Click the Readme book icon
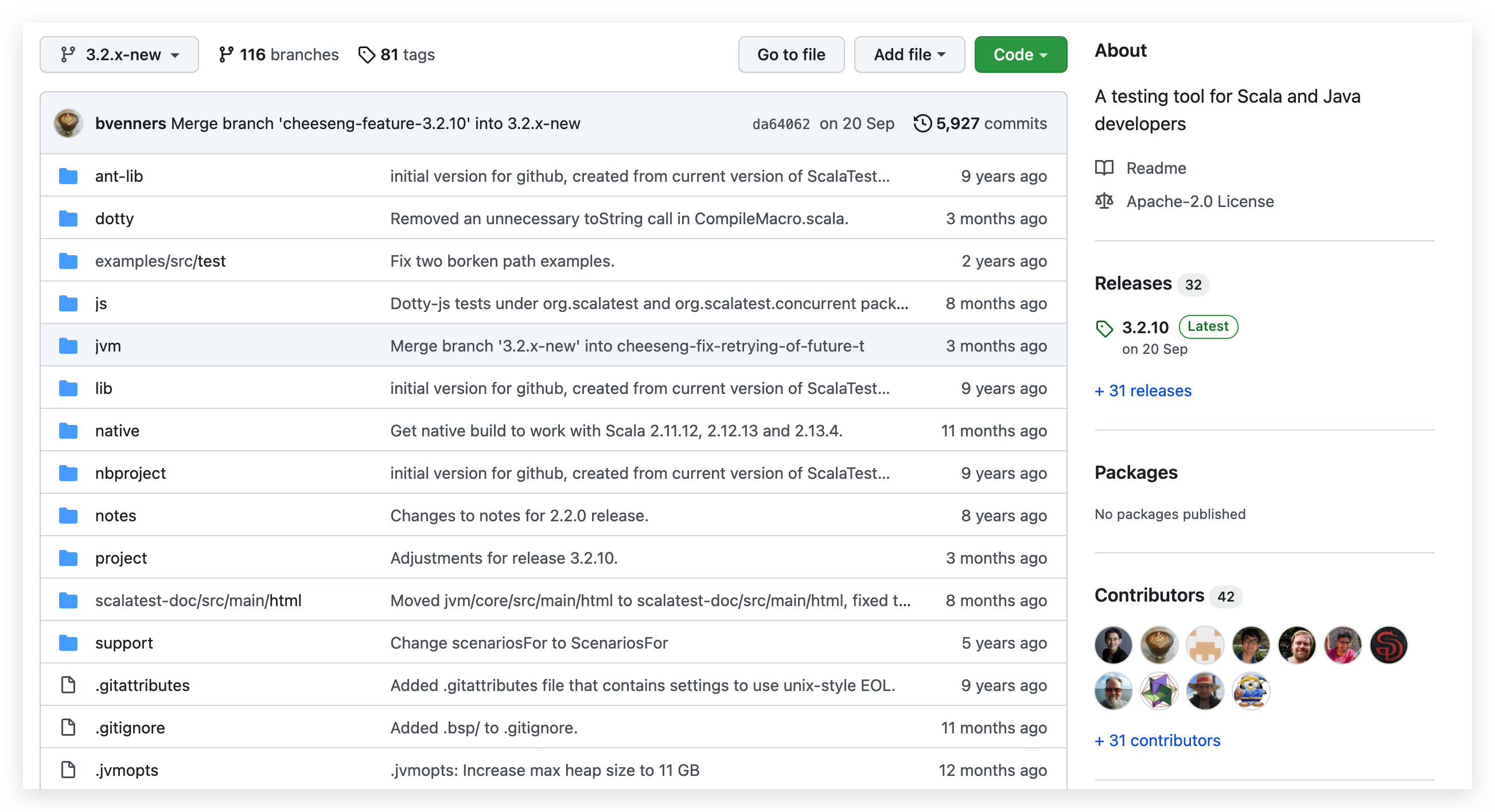This screenshot has height=812, width=1495. [x=1104, y=167]
